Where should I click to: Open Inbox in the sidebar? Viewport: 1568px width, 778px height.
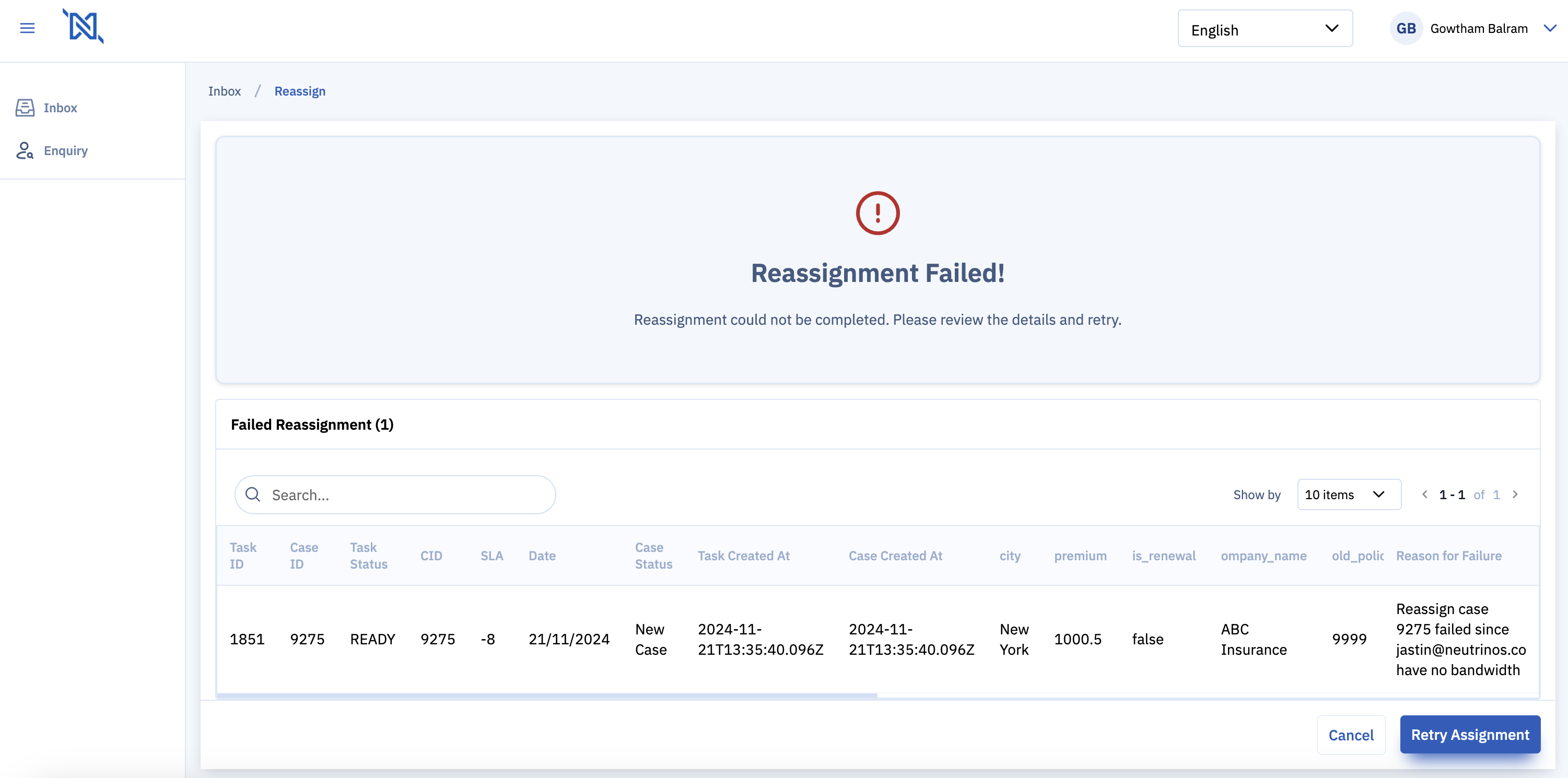pos(60,108)
